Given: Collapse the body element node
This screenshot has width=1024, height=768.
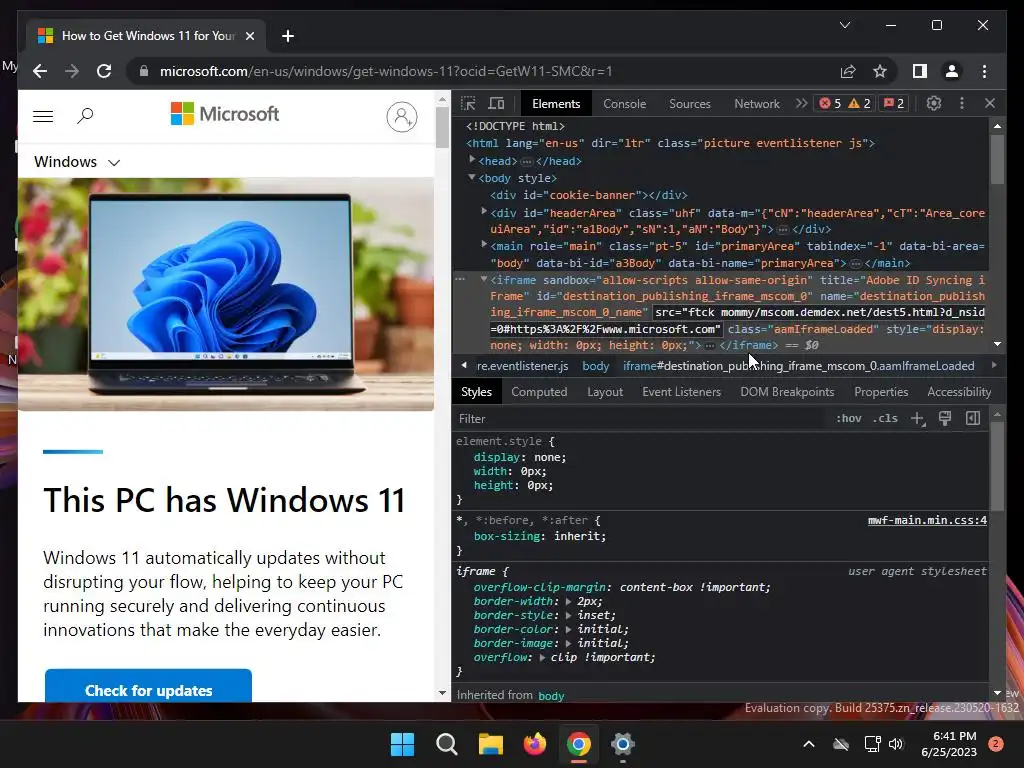Looking at the screenshot, I should 472,177.
